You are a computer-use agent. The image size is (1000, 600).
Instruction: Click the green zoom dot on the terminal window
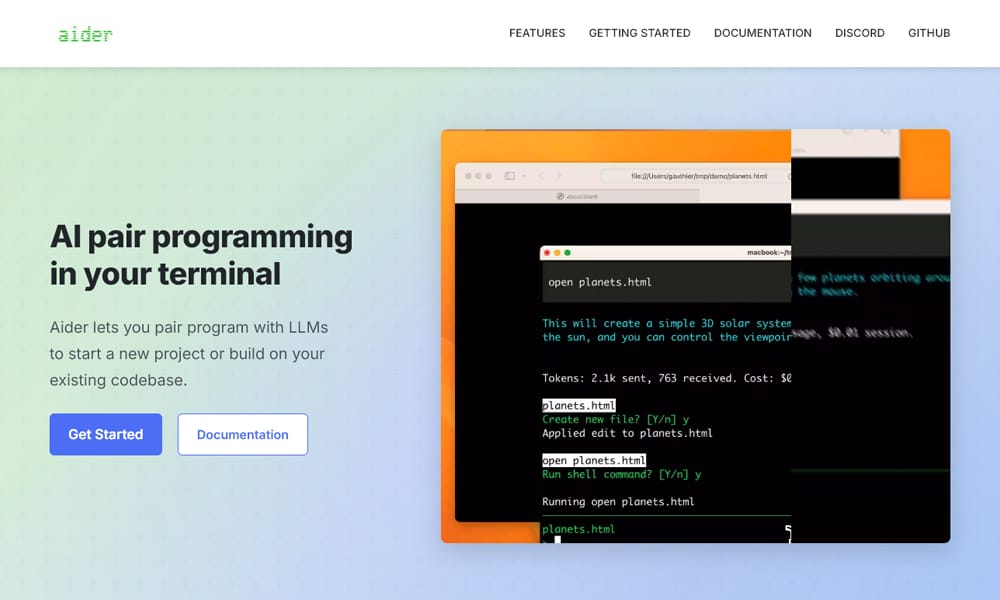(x=568, y=252)
